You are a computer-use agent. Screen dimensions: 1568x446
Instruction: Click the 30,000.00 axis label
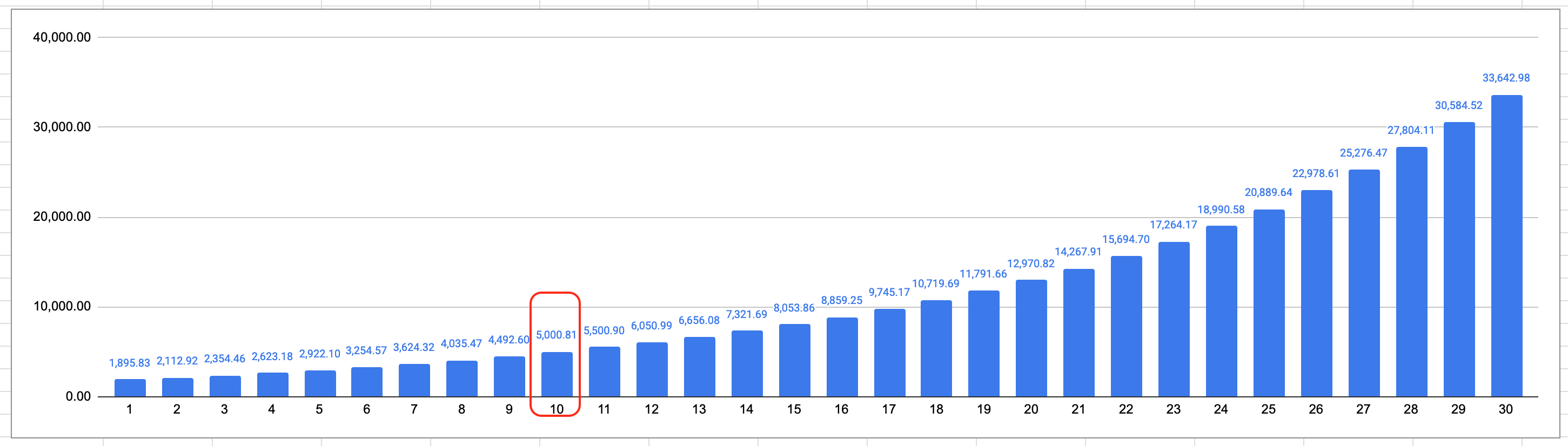62,127
